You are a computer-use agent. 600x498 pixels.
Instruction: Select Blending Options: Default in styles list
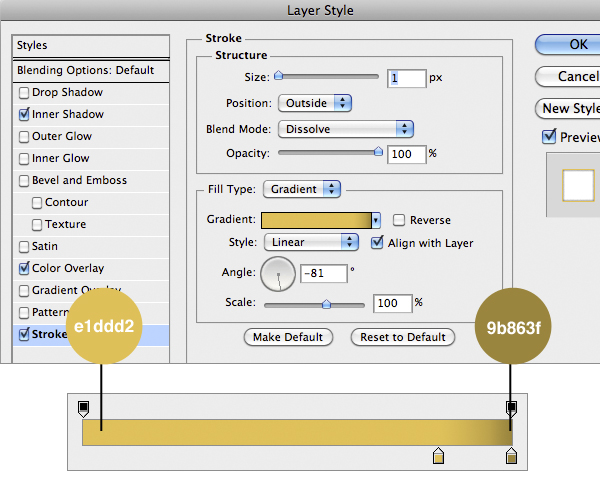[85, 70]
